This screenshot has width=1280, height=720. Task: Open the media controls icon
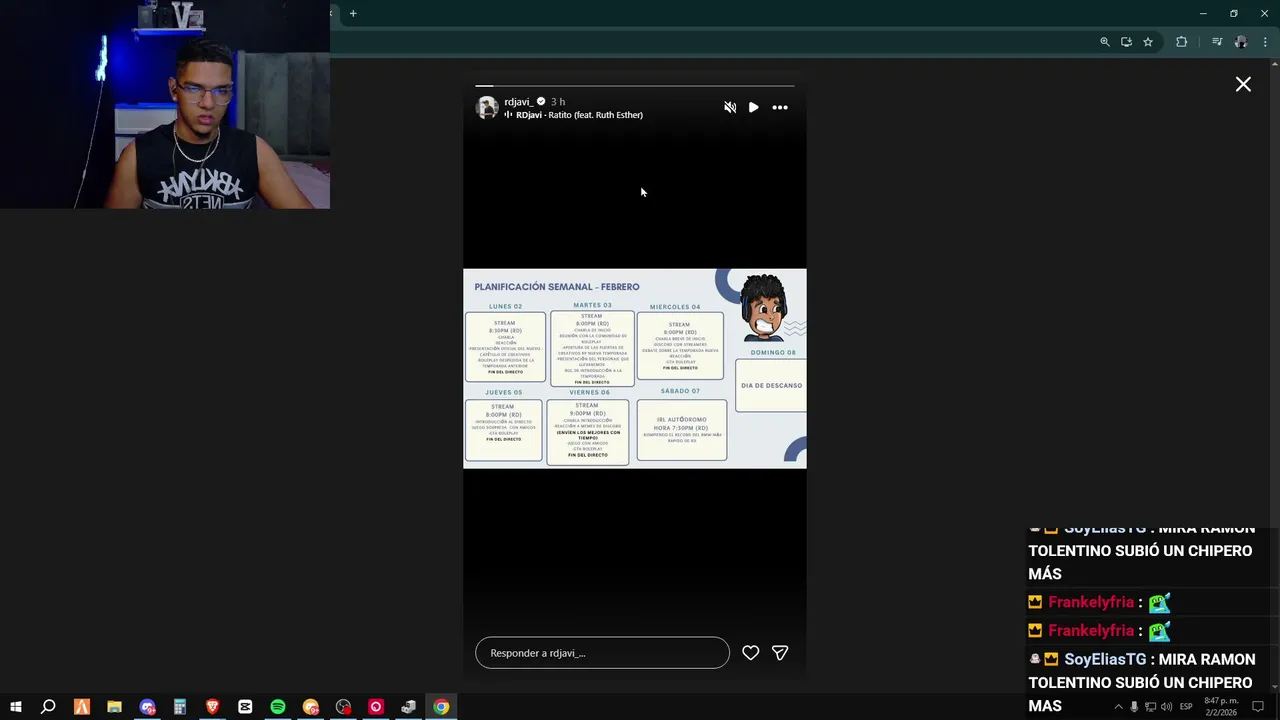[x=1217, y=42]
